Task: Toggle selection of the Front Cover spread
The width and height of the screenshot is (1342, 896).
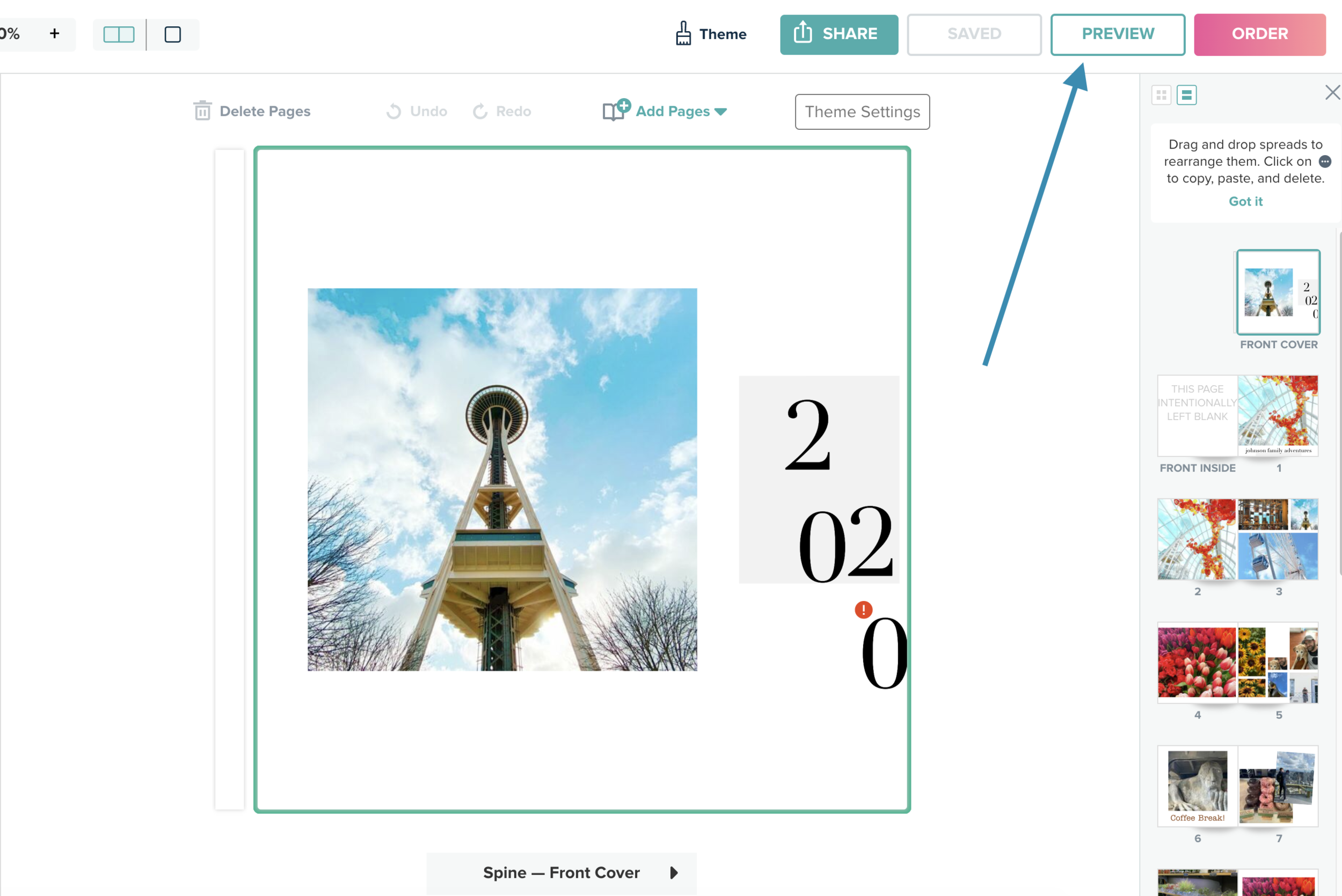Action: [1278, 292]
